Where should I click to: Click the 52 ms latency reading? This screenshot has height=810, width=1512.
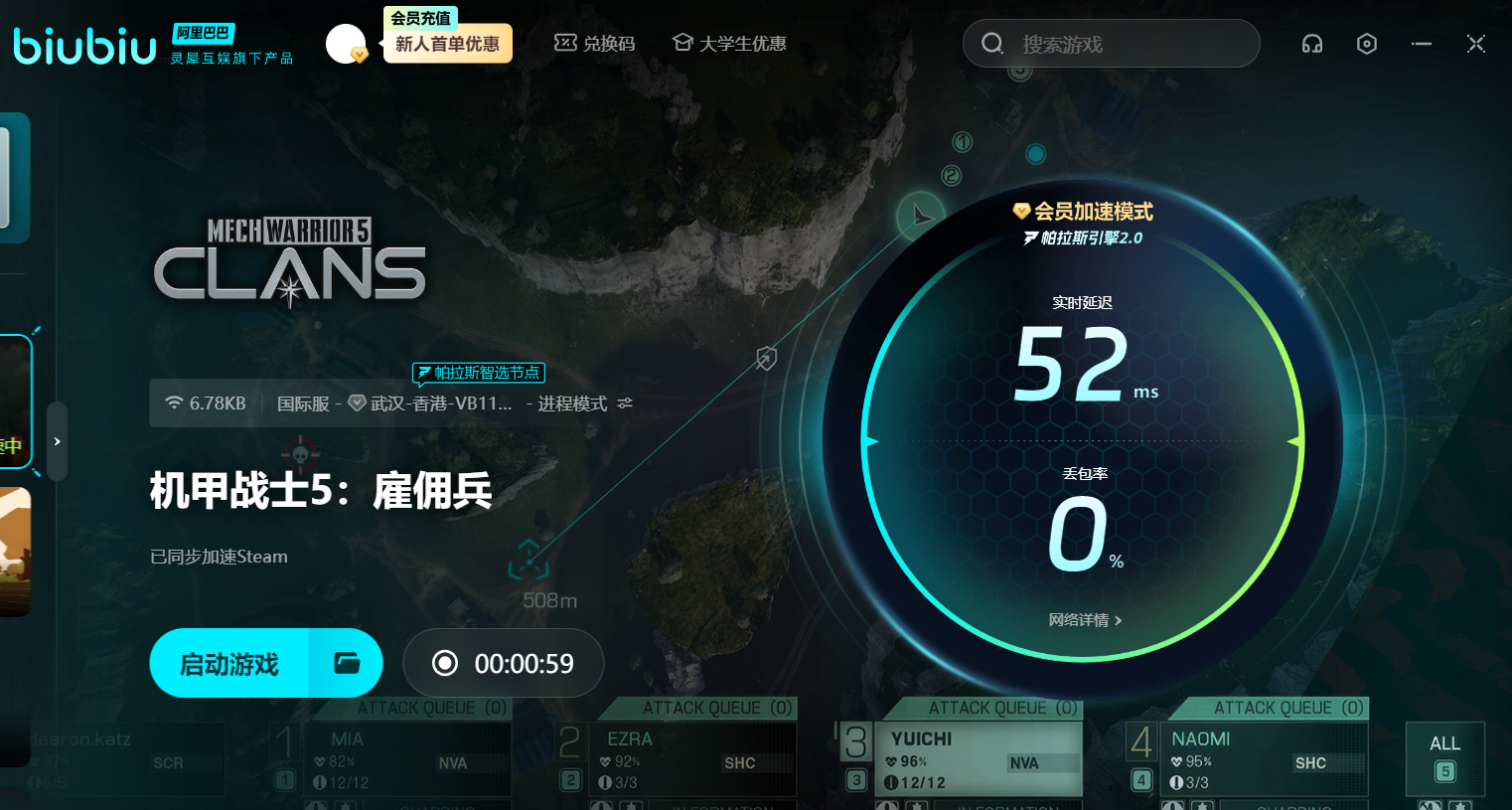pyautogui.click(x=1086, y=366)
